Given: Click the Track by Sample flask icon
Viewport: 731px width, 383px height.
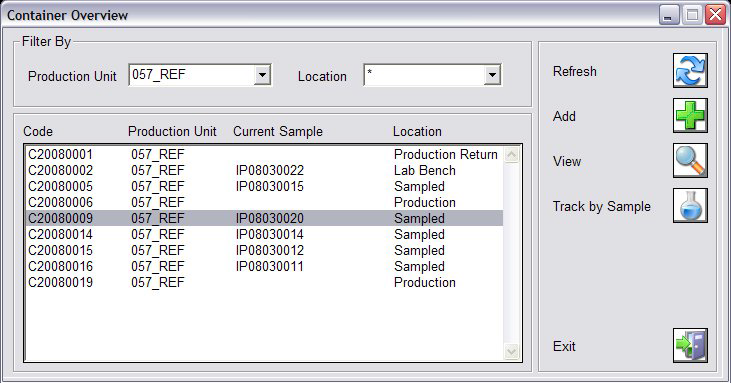Looking at the screenshot, I should pos(690,205).
